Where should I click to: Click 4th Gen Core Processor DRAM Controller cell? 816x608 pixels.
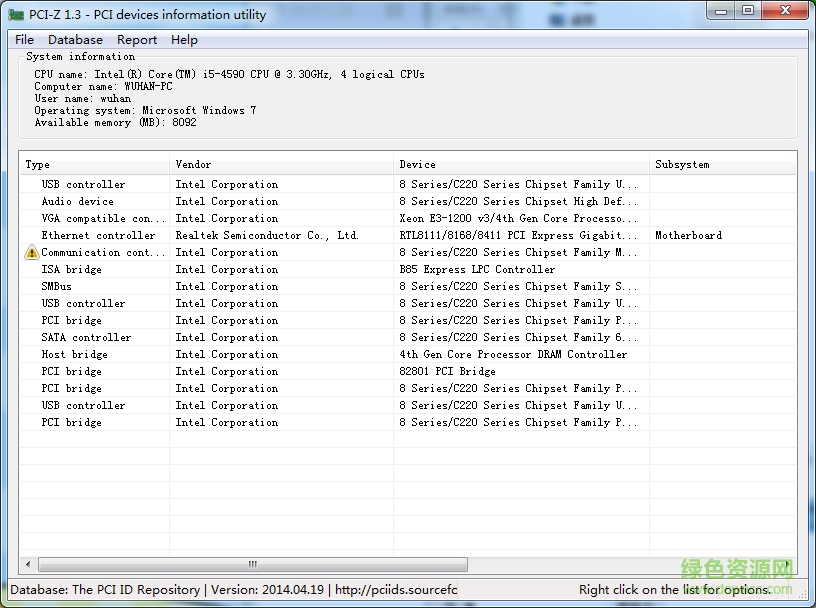click(513, 354)
